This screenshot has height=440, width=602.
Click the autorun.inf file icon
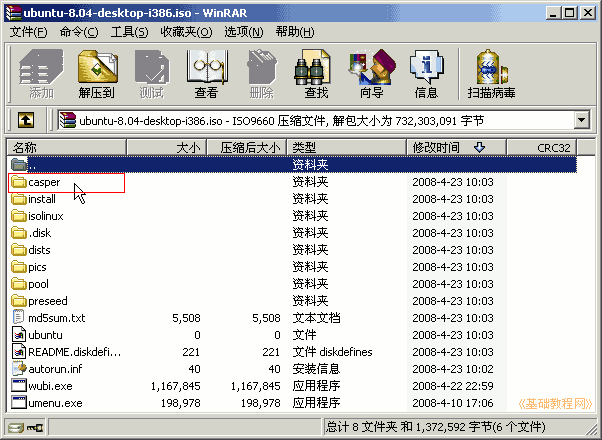[x=19, y=369]
